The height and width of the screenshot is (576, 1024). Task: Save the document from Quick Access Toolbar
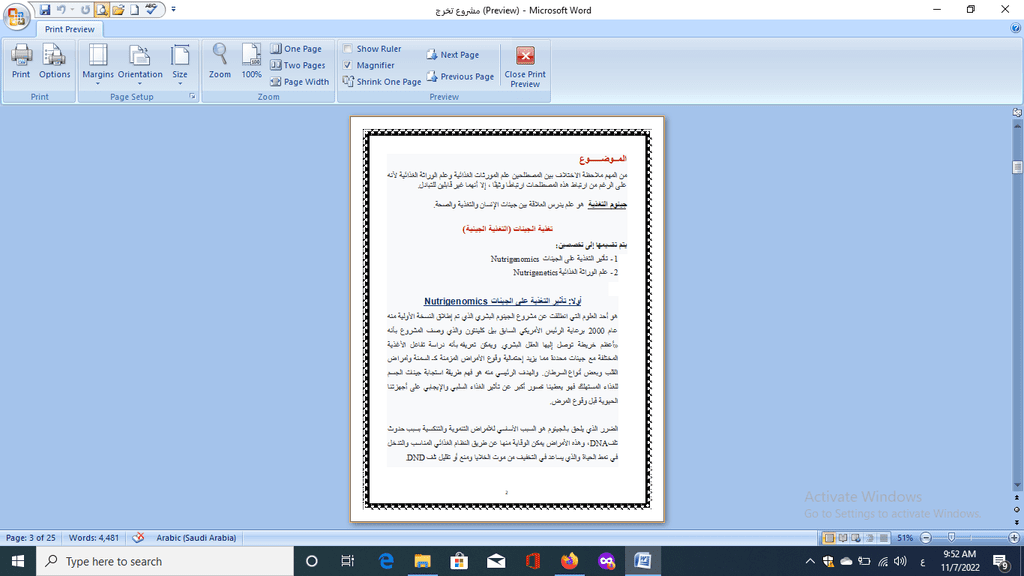pyautogui.click(x=44, y=10)
